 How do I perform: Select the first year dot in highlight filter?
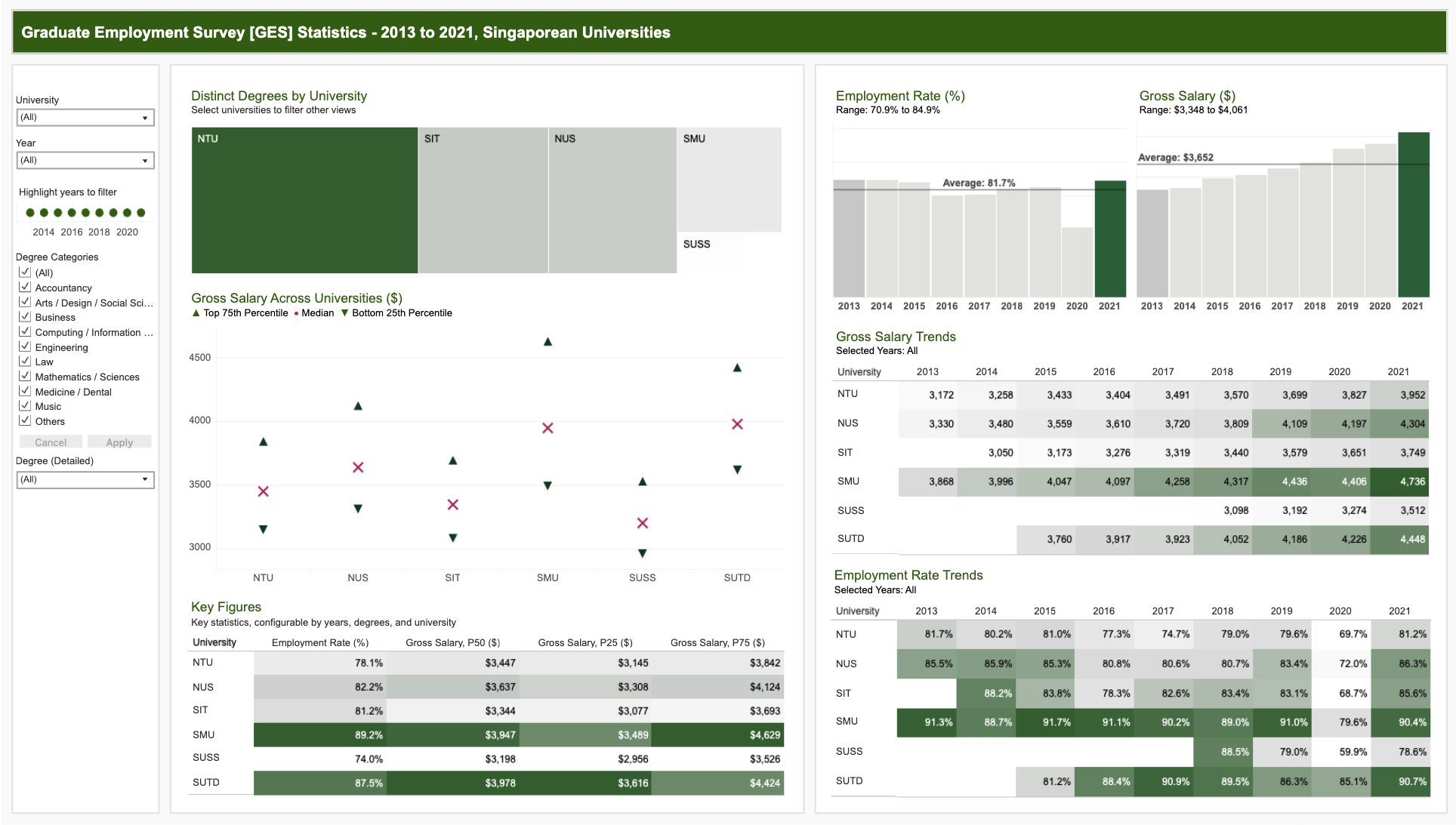coord(30,213)
